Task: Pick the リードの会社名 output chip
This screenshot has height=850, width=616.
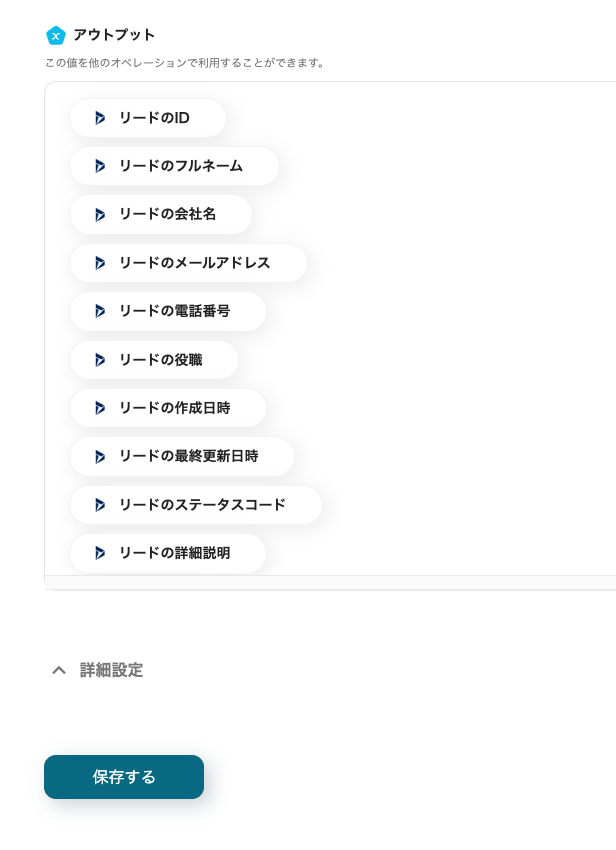Action: click(x=167, y=214)
